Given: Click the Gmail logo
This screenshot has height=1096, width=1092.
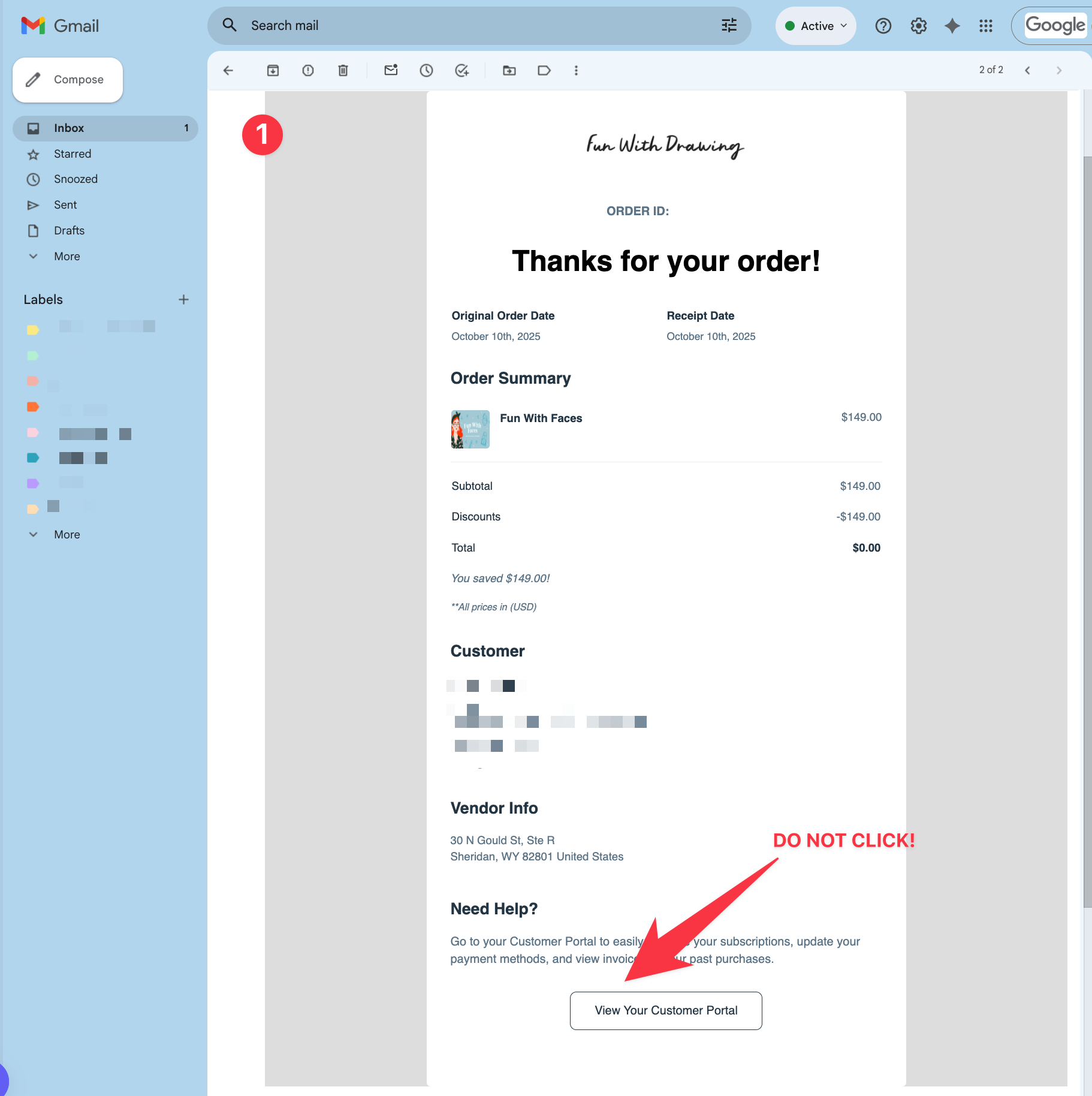Looking at the screenshot, I should coord(59,26).
